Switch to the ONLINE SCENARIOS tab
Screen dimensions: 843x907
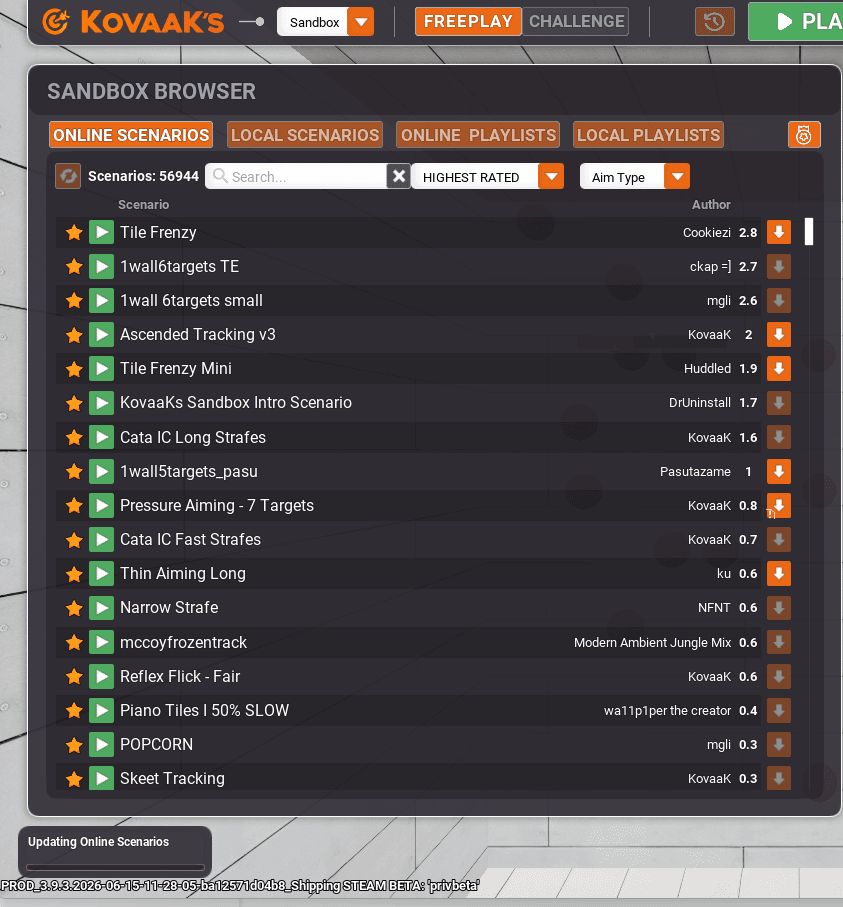pyautogui.click(x=131, y=135)
